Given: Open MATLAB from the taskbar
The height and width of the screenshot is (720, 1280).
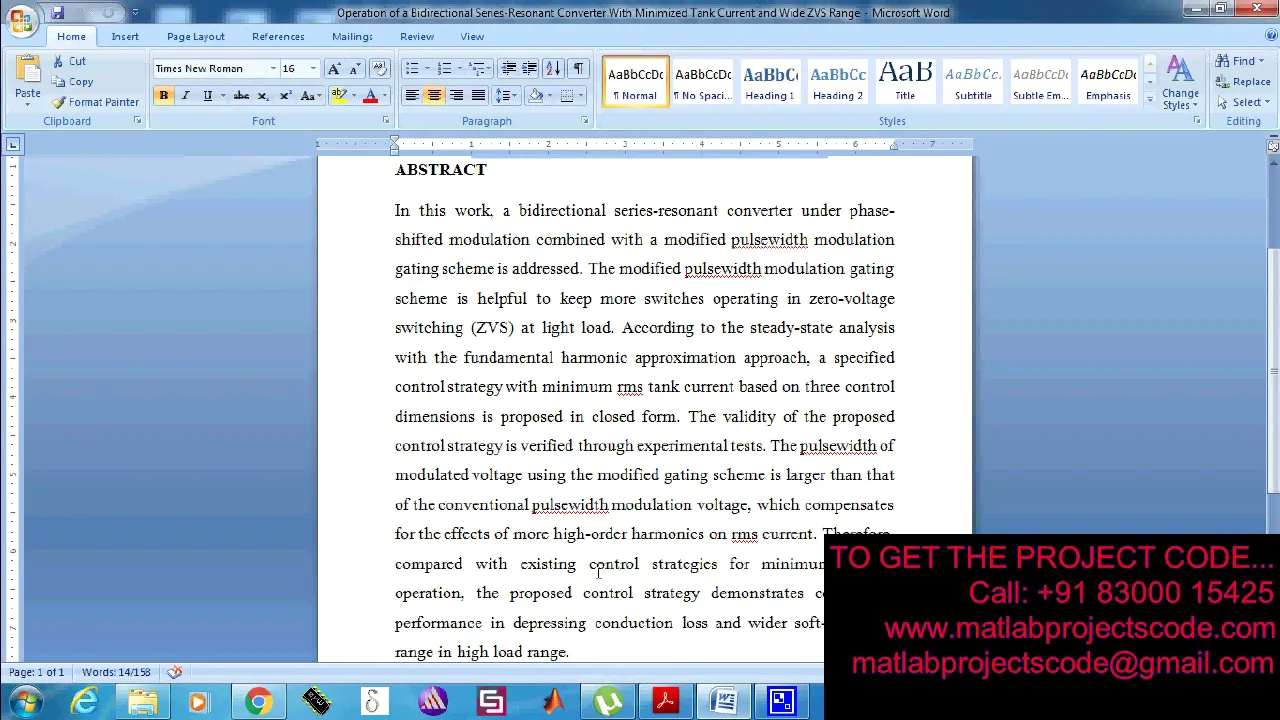Looking at the screenshot, I should pyautogui.click(x=552, y=702).
